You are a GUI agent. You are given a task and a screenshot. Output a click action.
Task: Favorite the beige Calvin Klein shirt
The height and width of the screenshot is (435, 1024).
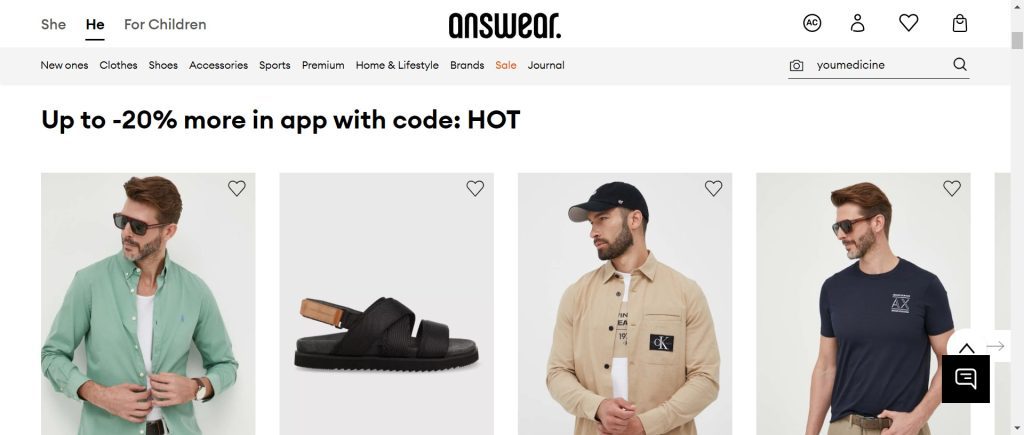tap(713, 188)
